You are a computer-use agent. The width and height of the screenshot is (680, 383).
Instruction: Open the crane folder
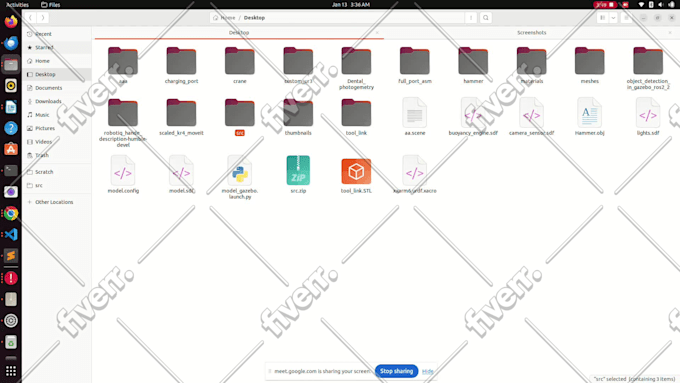coord(239,65)
